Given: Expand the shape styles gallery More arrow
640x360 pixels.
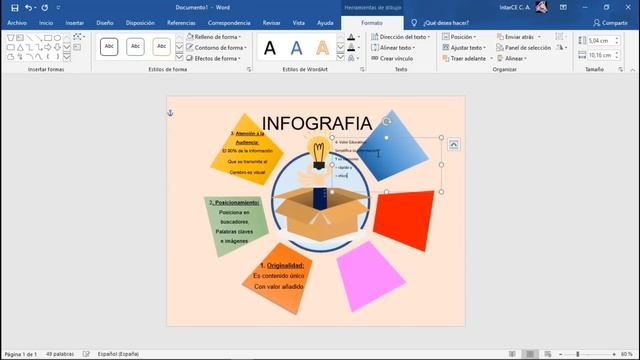Looking at the screenshot, I should [x=179, y=57].
